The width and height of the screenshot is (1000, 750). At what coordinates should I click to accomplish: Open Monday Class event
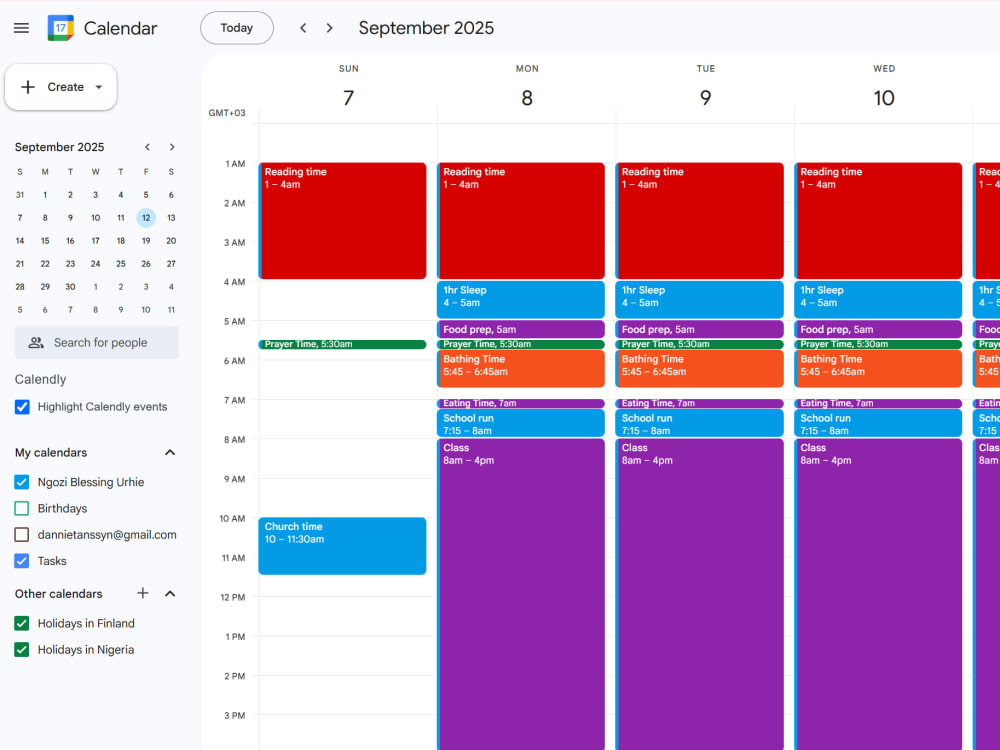(521, 594)
